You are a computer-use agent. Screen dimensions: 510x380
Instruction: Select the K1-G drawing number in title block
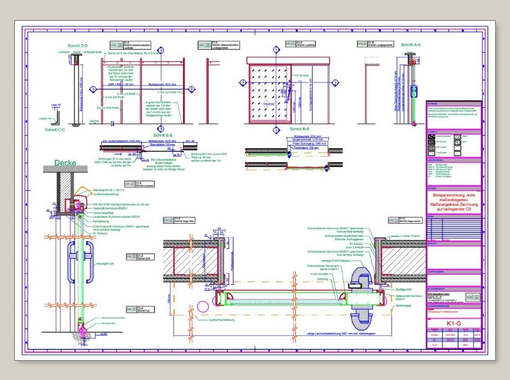454,323
